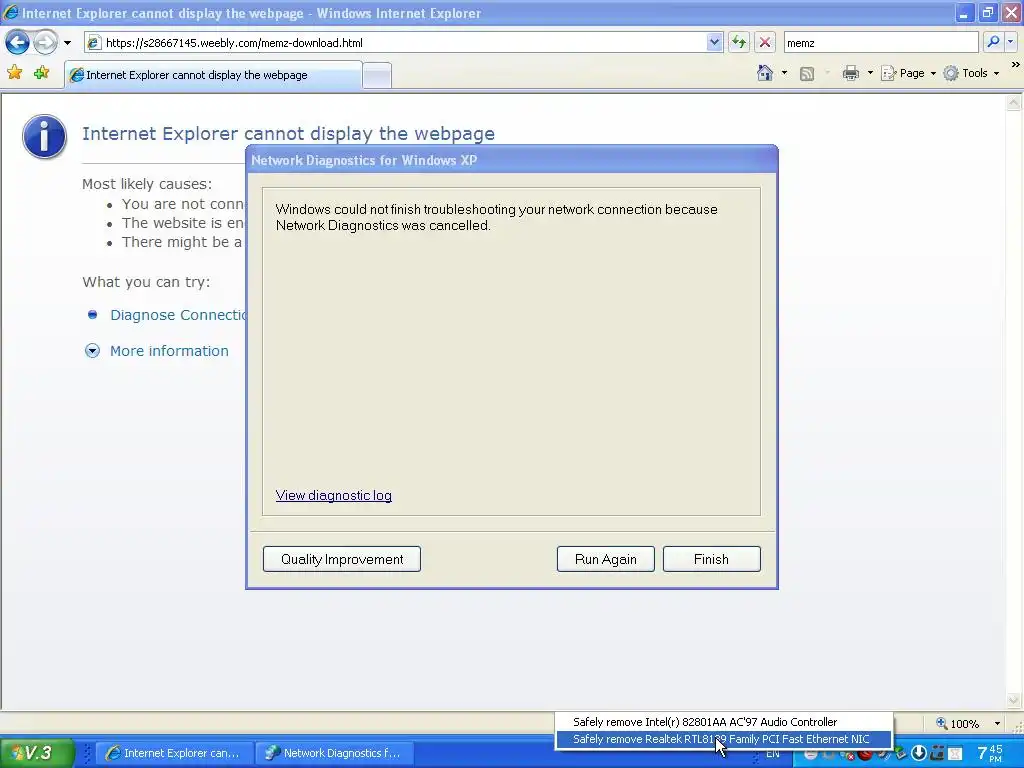Click the View diagnostic log link
The width and height of the screenshot is (1024, 768).
pos(334,496)
